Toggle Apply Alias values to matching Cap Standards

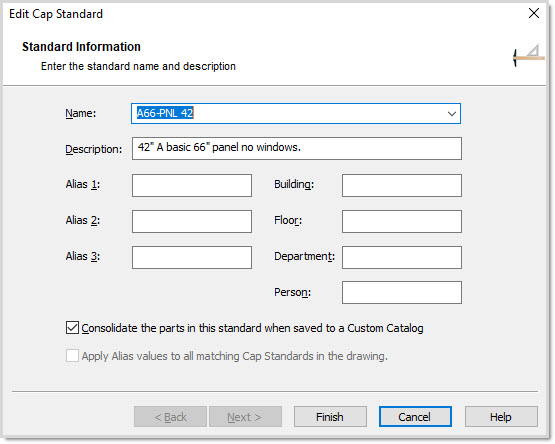[x=72, y=355]
